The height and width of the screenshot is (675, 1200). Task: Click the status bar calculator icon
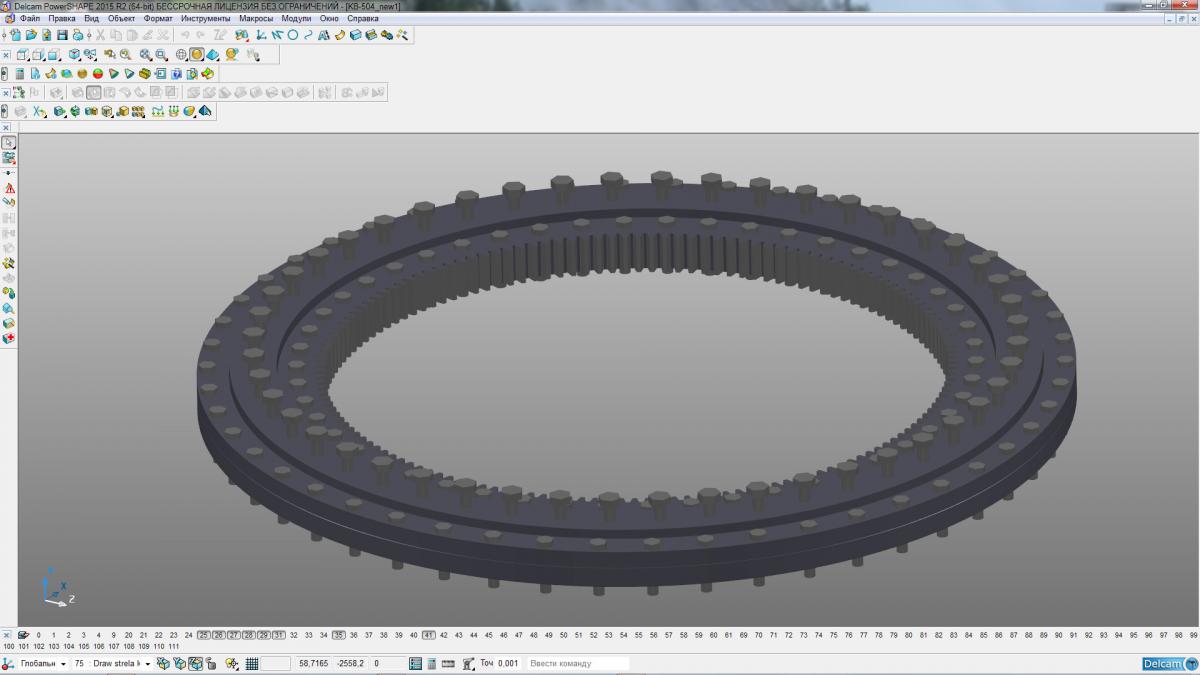coord(431,663)
